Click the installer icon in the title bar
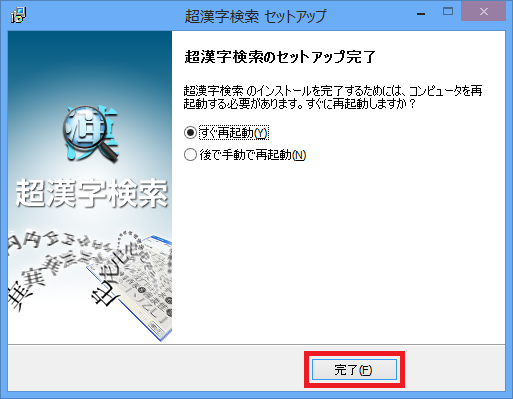Screen dimensions: 513x399 coord(18,15)
